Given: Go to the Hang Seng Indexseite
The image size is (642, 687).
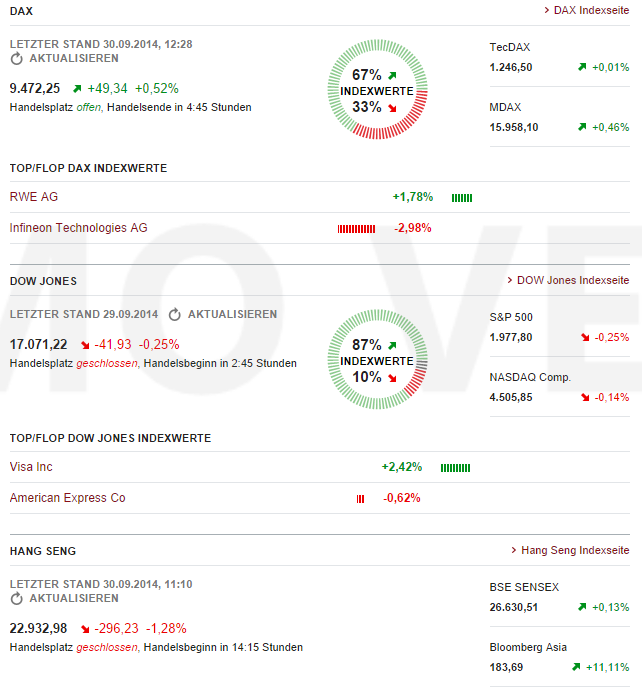Looking at the screenshot, I should (574, 551).
